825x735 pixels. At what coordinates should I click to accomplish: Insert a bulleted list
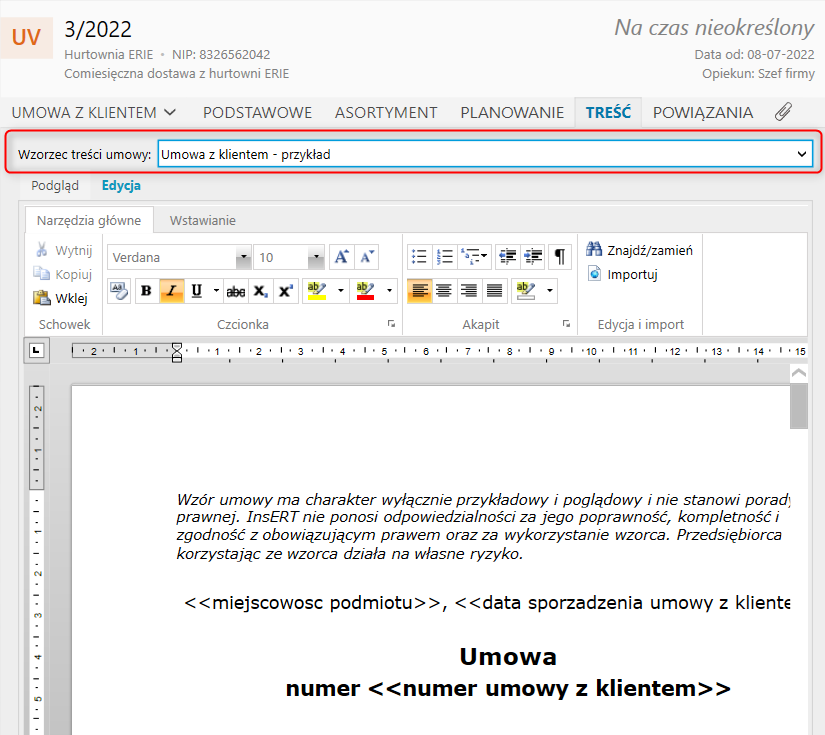(x=419, y=257)
